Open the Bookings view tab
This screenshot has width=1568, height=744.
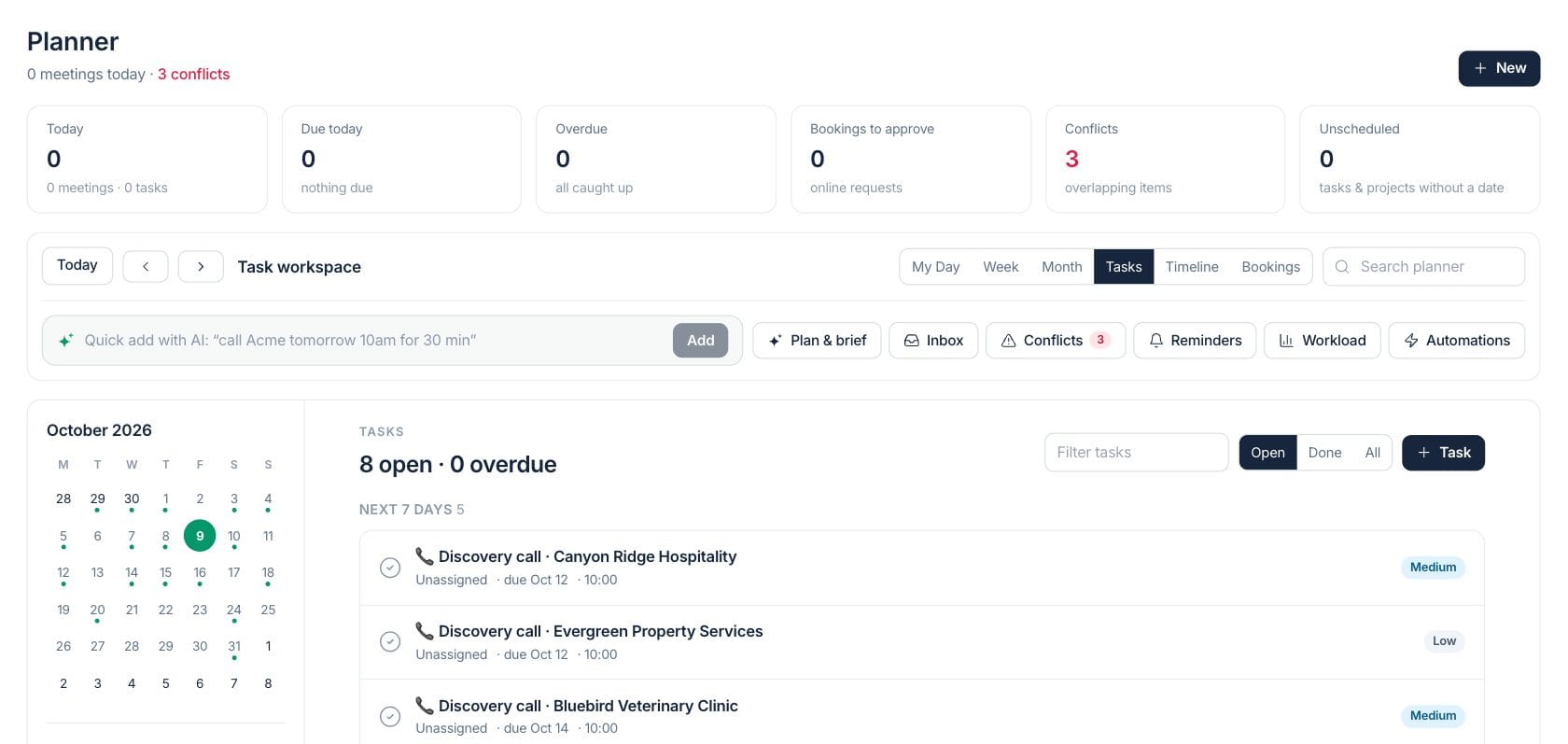coord(1270,267)
